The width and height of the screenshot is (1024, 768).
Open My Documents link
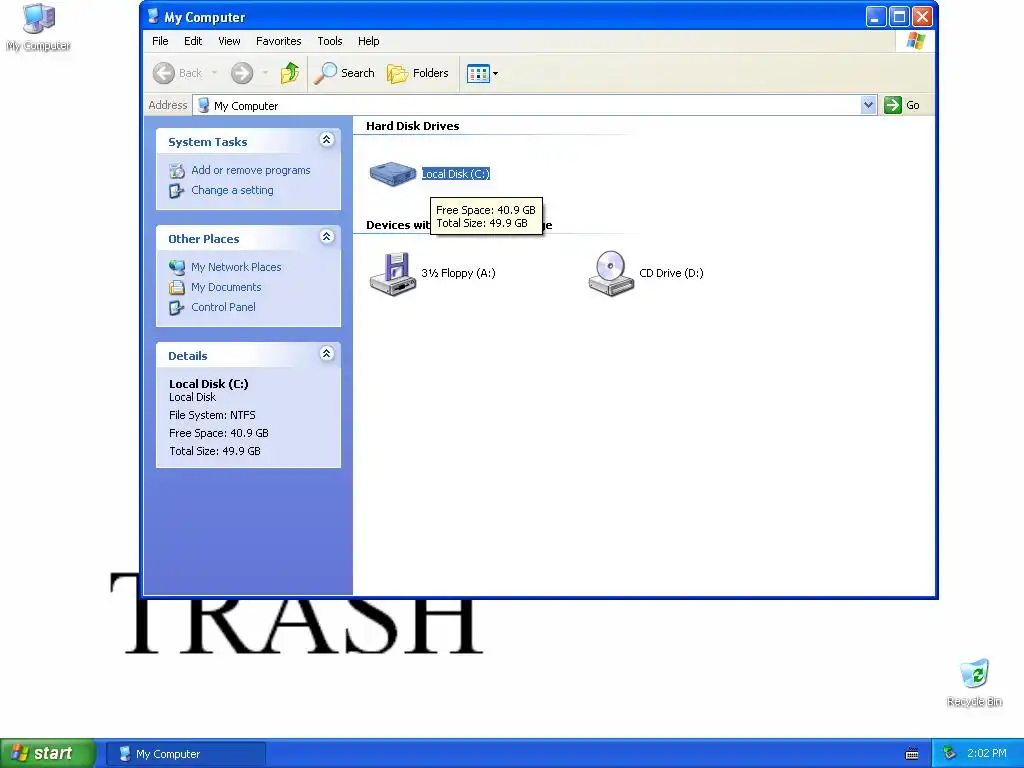tap(226, 287)
